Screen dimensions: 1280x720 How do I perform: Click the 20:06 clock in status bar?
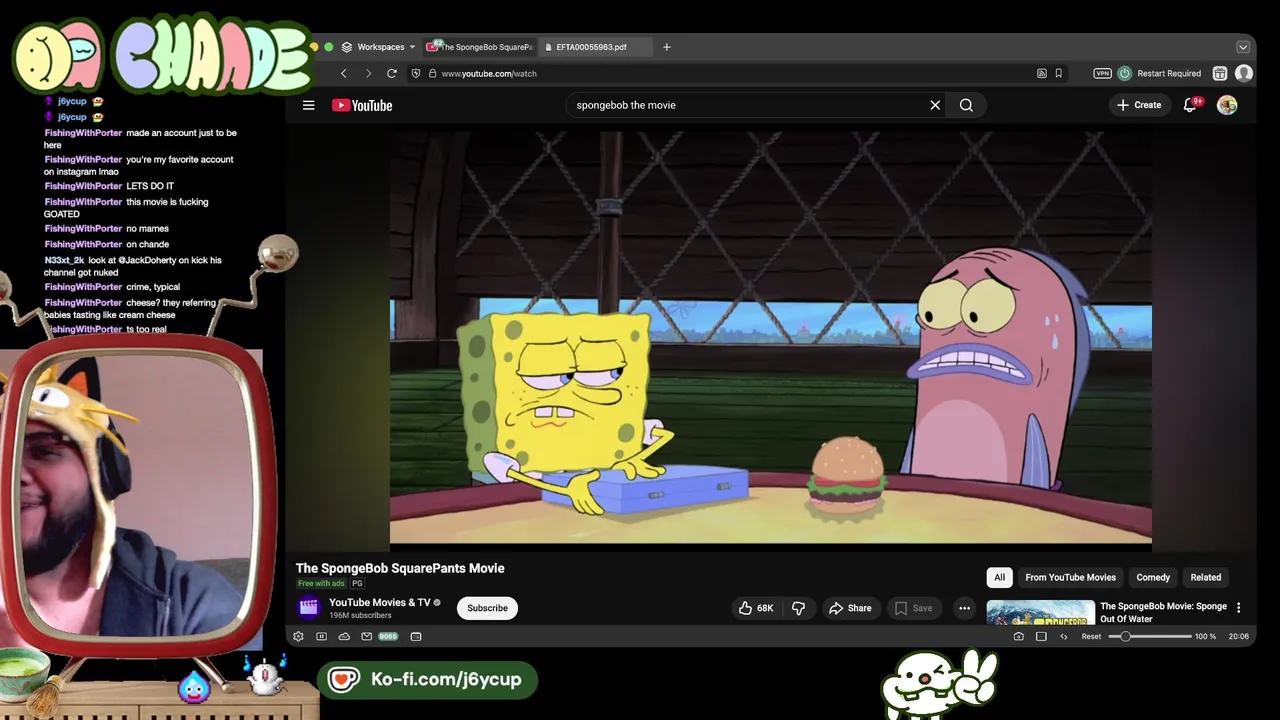[x=1238, y=636]
